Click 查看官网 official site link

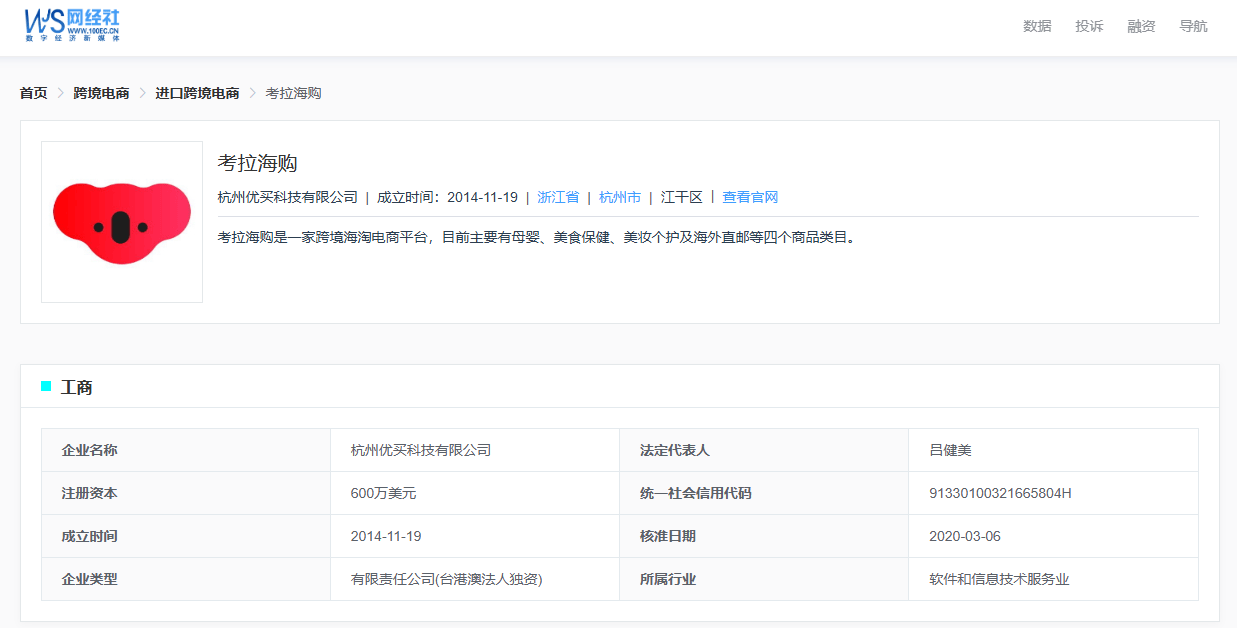[750, 197]
